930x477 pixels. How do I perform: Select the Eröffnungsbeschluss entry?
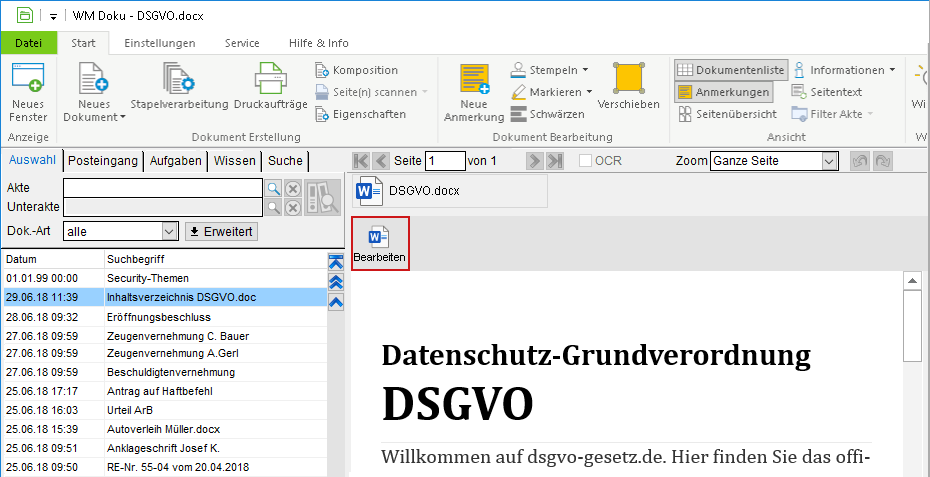(165, 317)
